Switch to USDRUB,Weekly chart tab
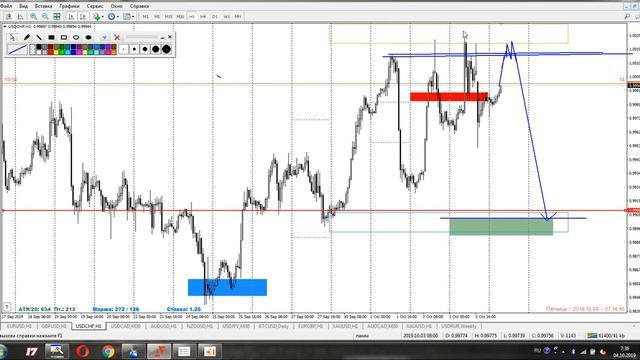The image size is (640, 360). 458,326
